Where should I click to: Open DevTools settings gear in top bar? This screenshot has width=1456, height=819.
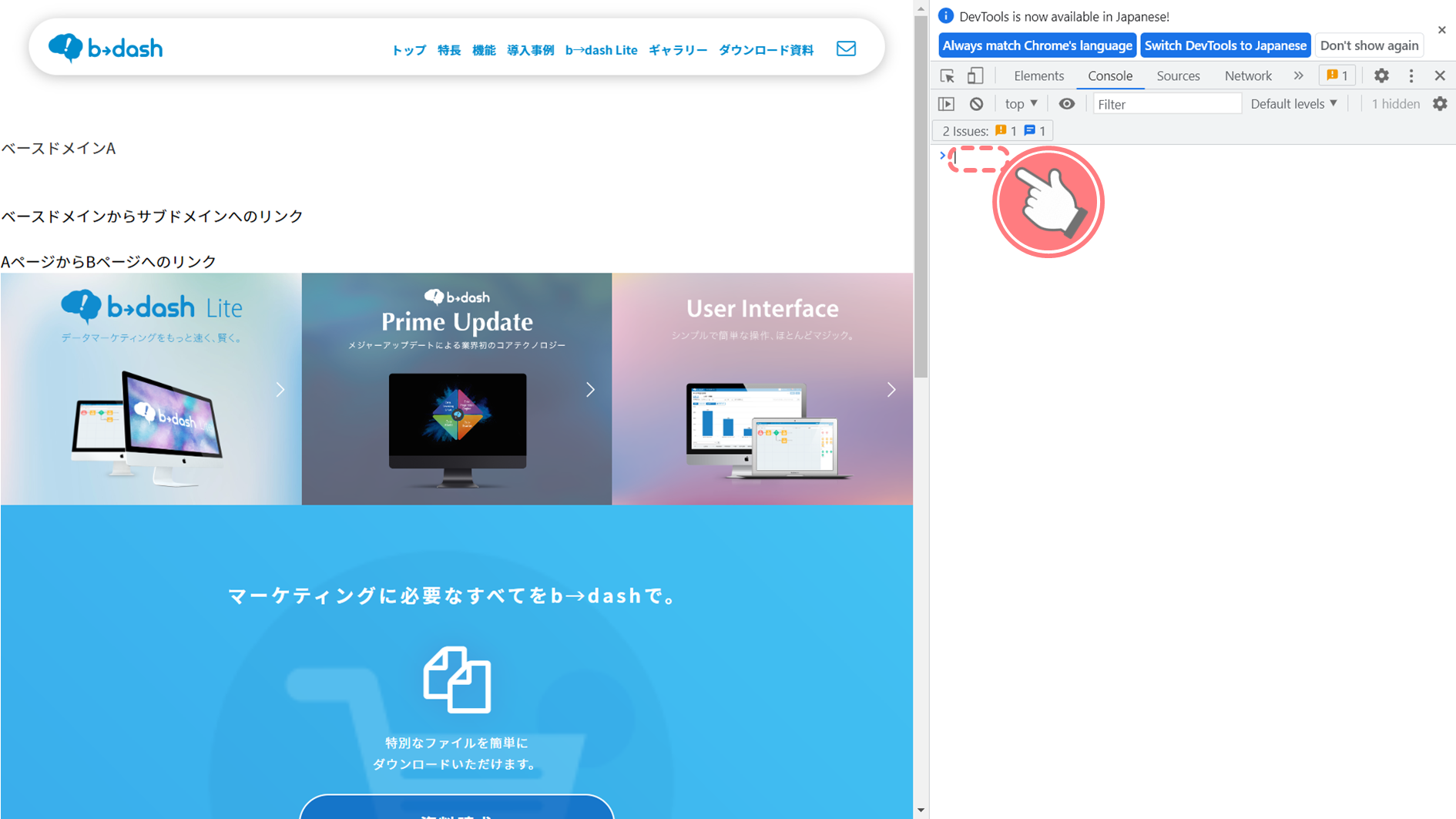(x=1381, y=76)
